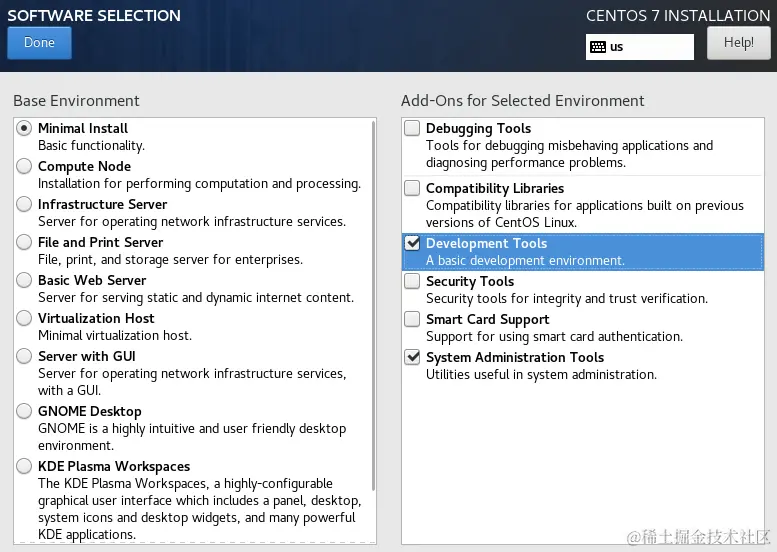The width and height of the screenshot is (777, 552).
Task: Click the 'Compatibility Libraries' label text
Action: click(x=495, y=188)
